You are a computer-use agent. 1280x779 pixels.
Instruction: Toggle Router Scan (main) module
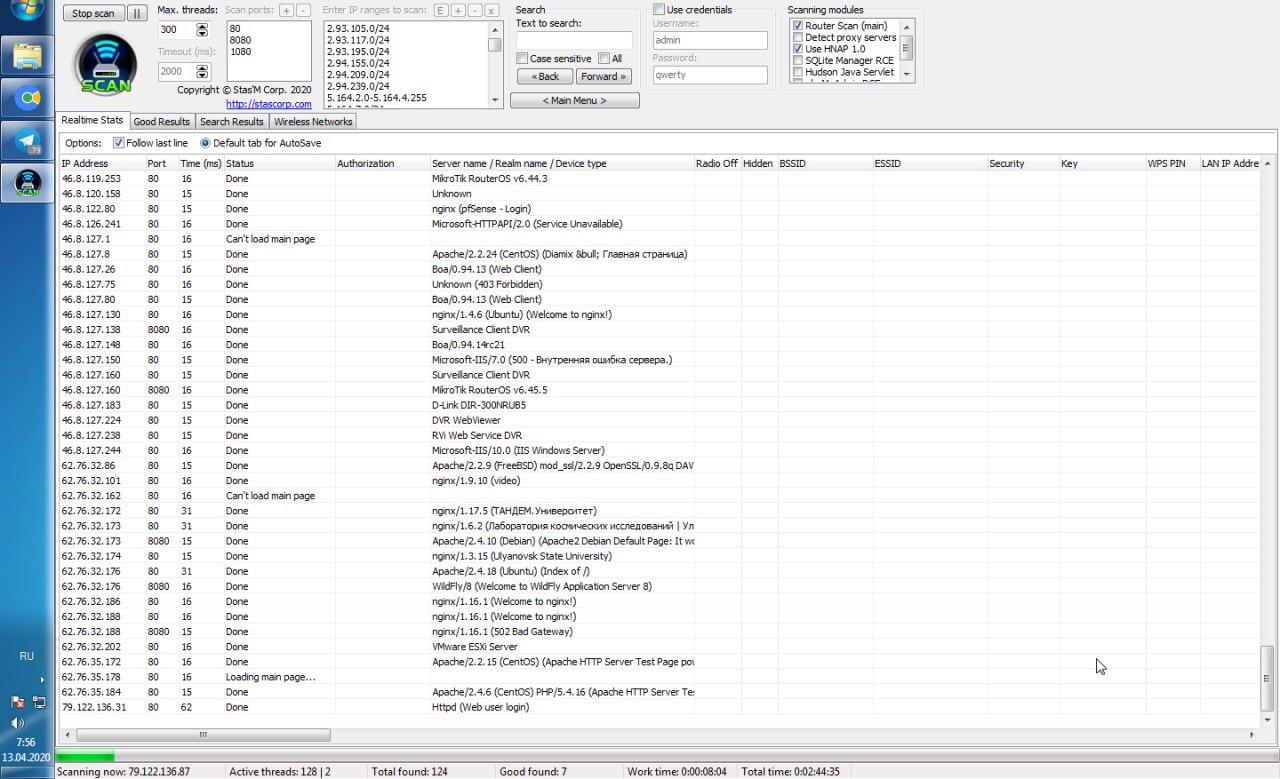click(x=797, y=26)
